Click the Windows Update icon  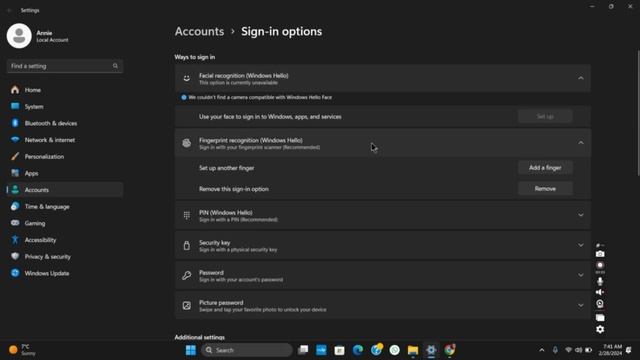(x=15, y=273)
